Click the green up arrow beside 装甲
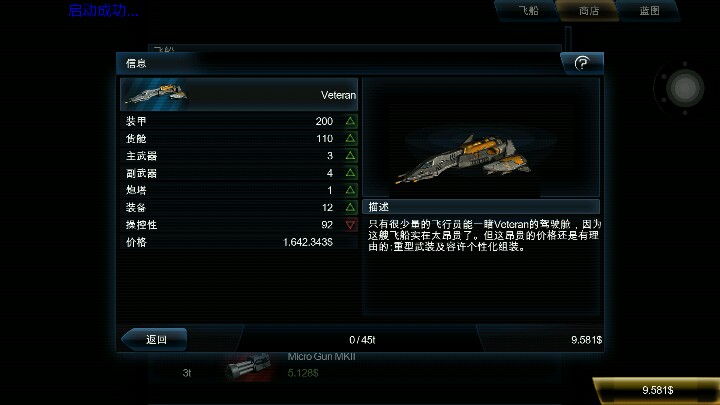 click(x=350, y=121)
